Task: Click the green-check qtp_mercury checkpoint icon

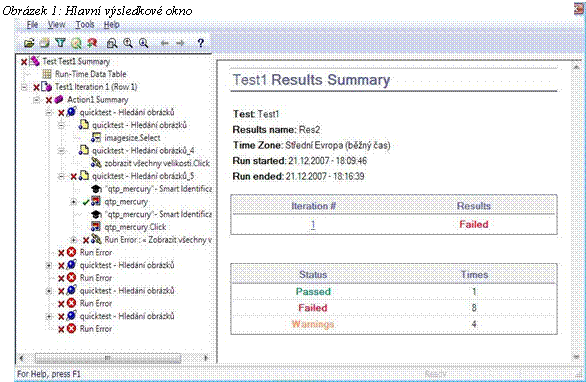Action: coord(96,201)
